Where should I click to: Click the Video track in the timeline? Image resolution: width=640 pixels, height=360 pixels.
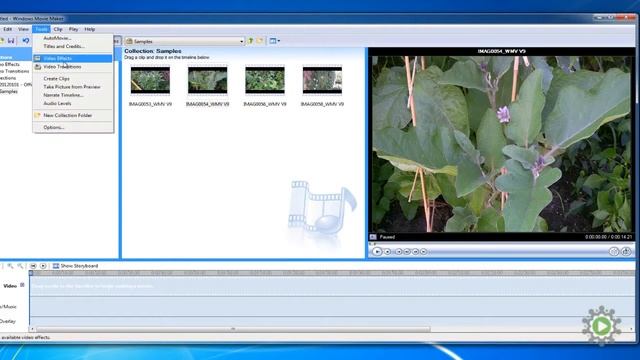tap(332, 287)
